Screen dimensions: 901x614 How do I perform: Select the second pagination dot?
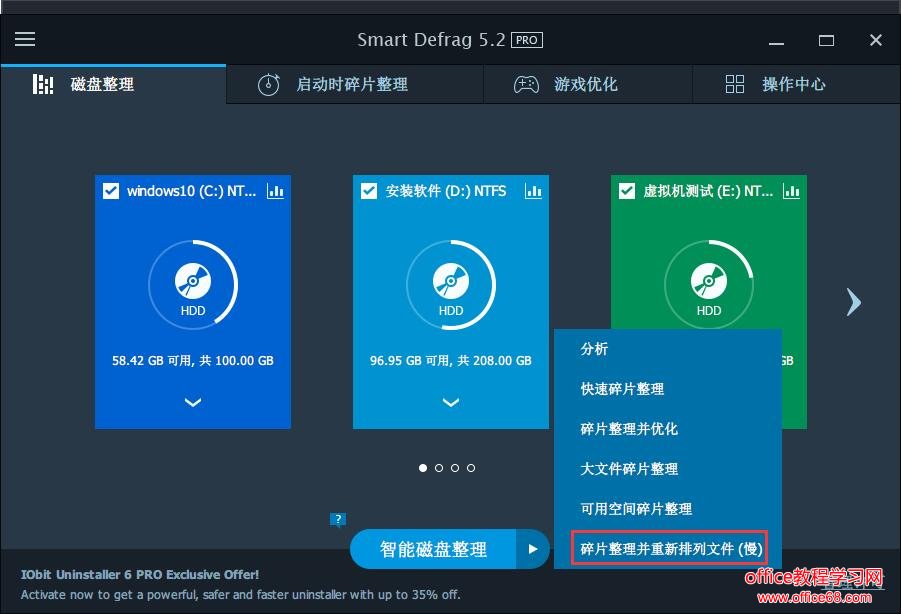[x=439, y=468]
